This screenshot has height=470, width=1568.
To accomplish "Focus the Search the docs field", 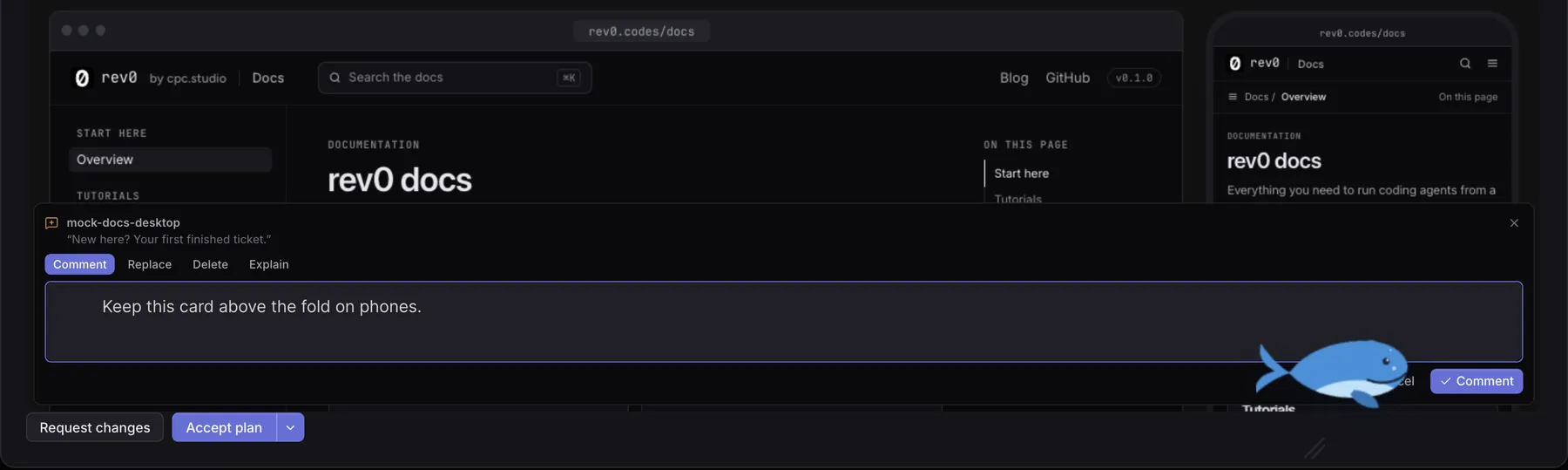I will (455, 78).
